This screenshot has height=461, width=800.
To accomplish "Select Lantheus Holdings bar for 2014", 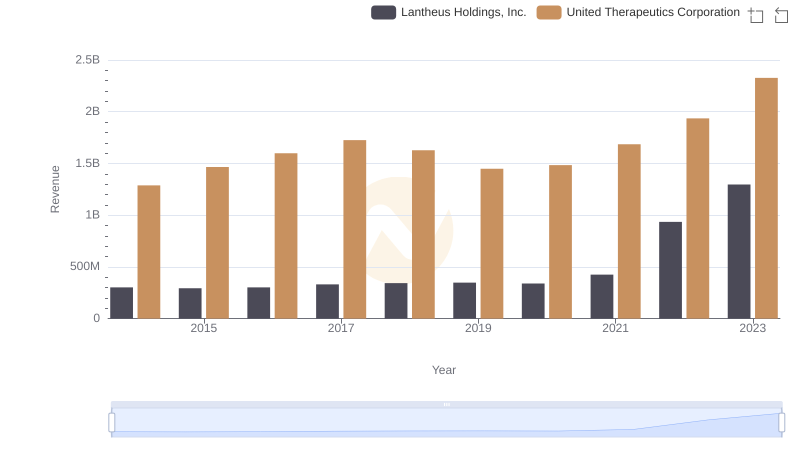I will (121, 303).
